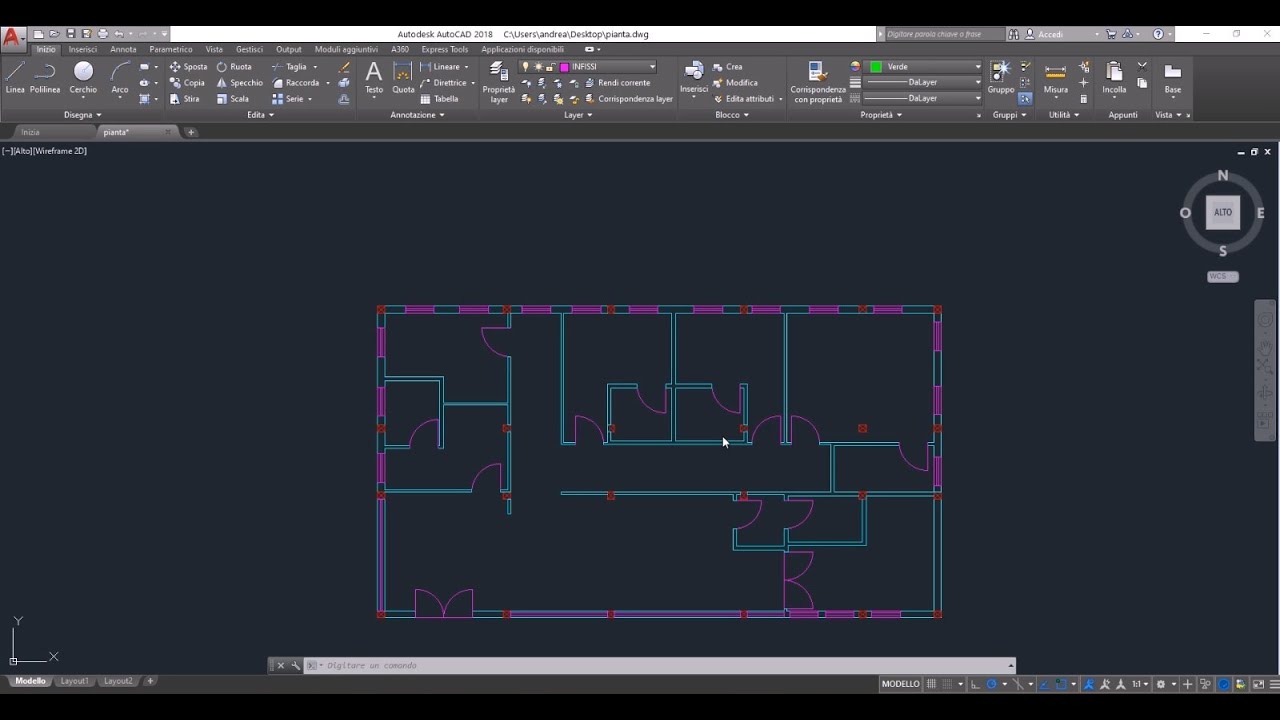The width and height of the screenshot is (1280, 720).
Task: Open the Inserisci ribbon tab
Action: pos(83,49)
